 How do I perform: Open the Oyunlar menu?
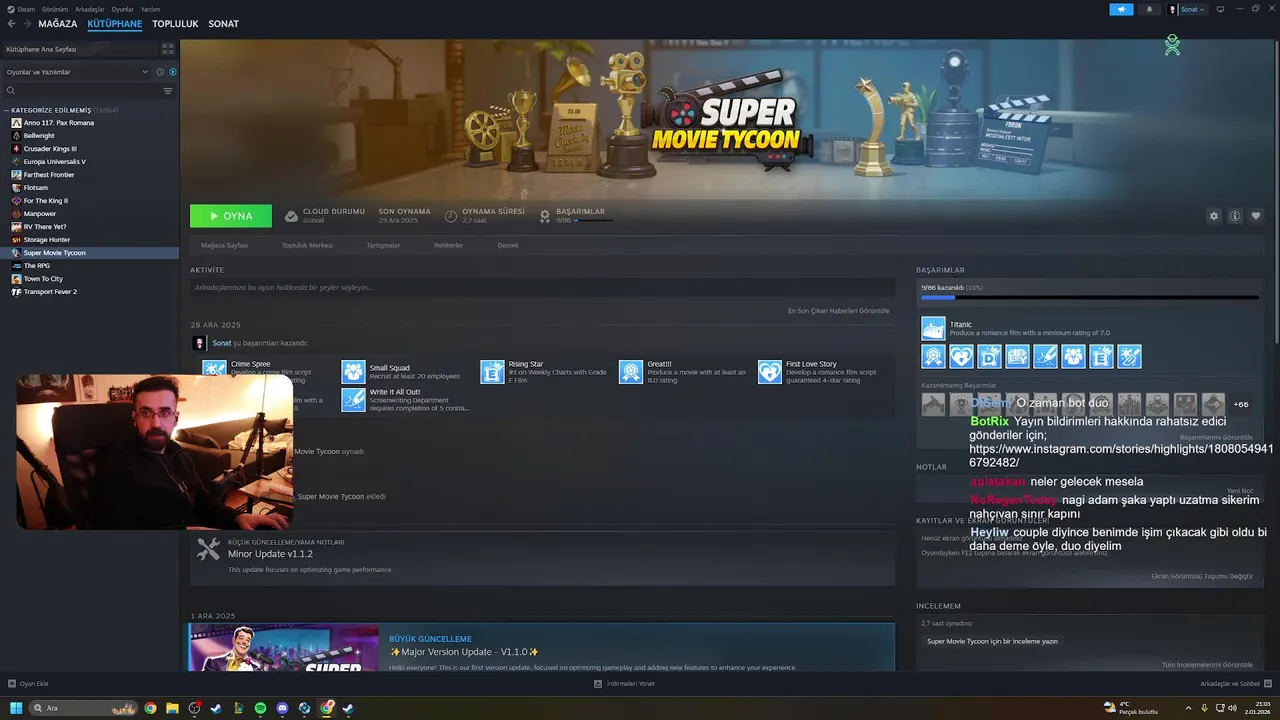pyautogui.click(x=122, y=9)
